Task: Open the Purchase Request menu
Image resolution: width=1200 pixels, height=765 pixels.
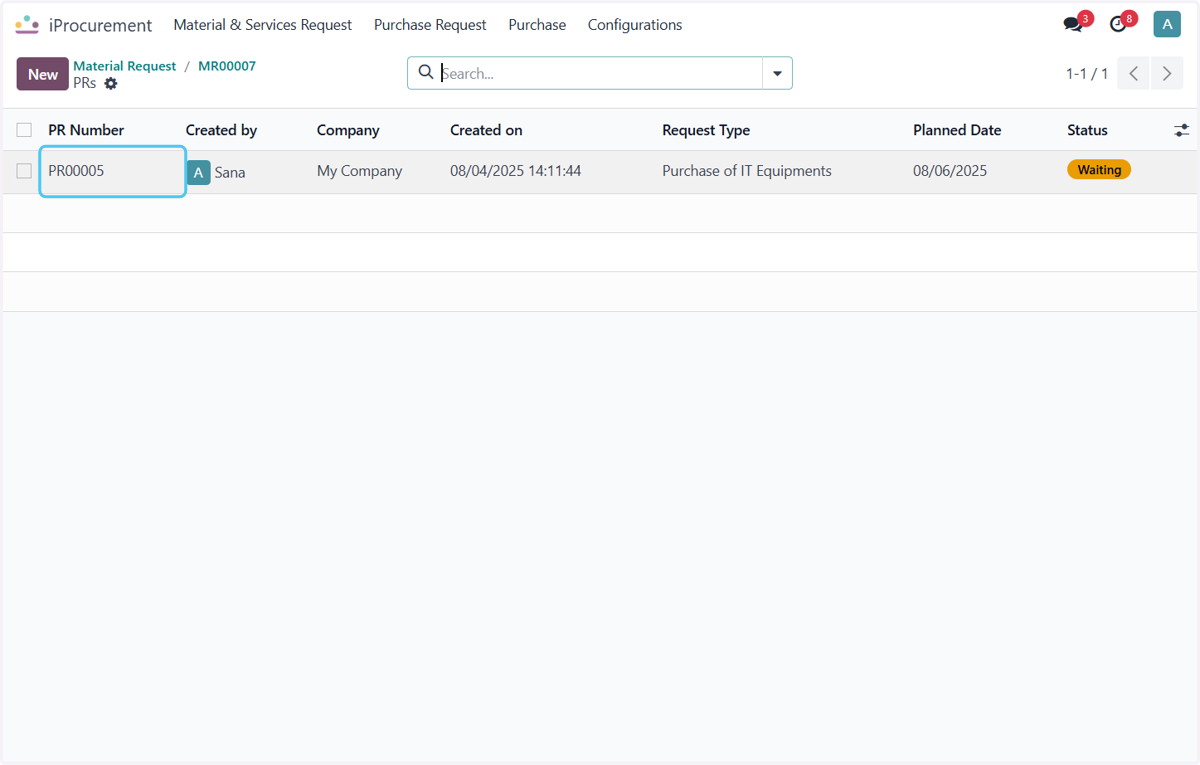Action: 430,25
